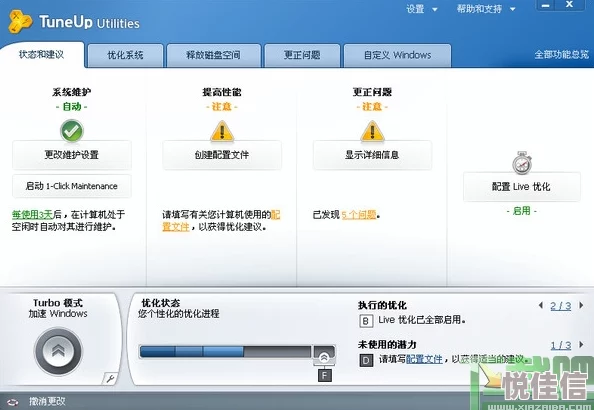Click the blue 配置文件 link in 未使用的潜力
This screenshot has height=410, width=594.
[424, 359]
